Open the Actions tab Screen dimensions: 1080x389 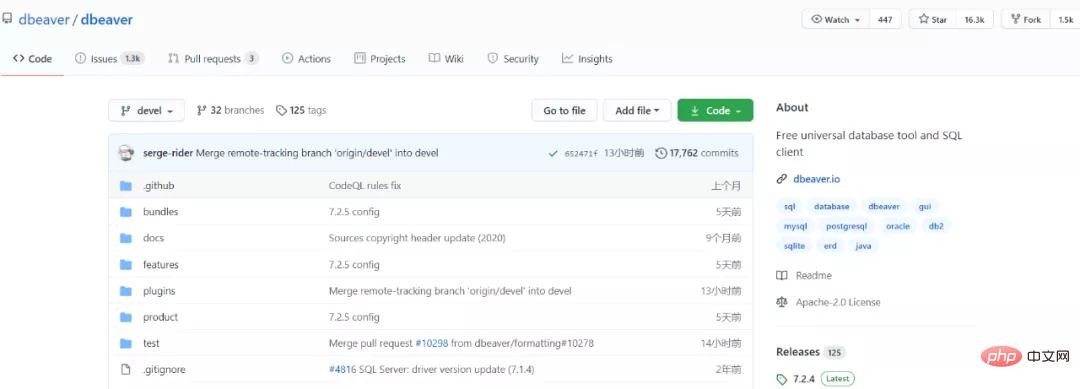coord(307,59)
